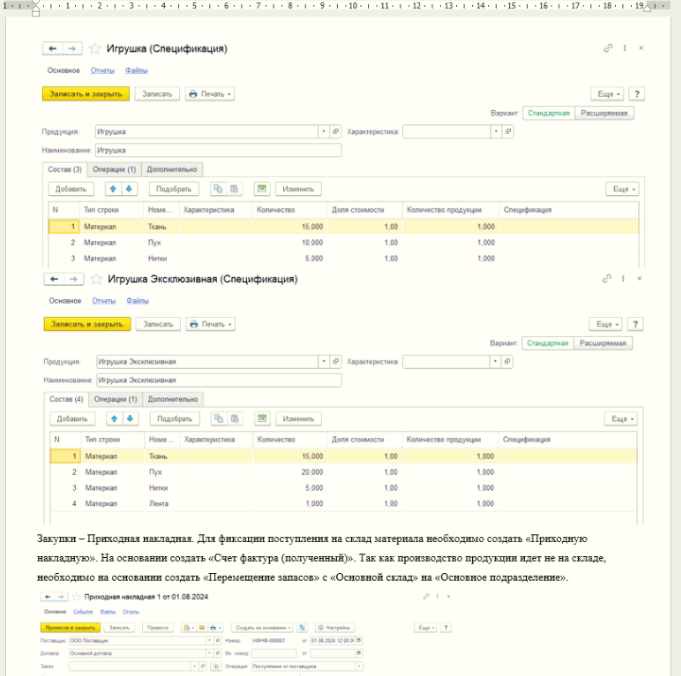681x676 pixels.
Task: Open the Операции (1) tab in Игрушка form
Action: [114, 169]
